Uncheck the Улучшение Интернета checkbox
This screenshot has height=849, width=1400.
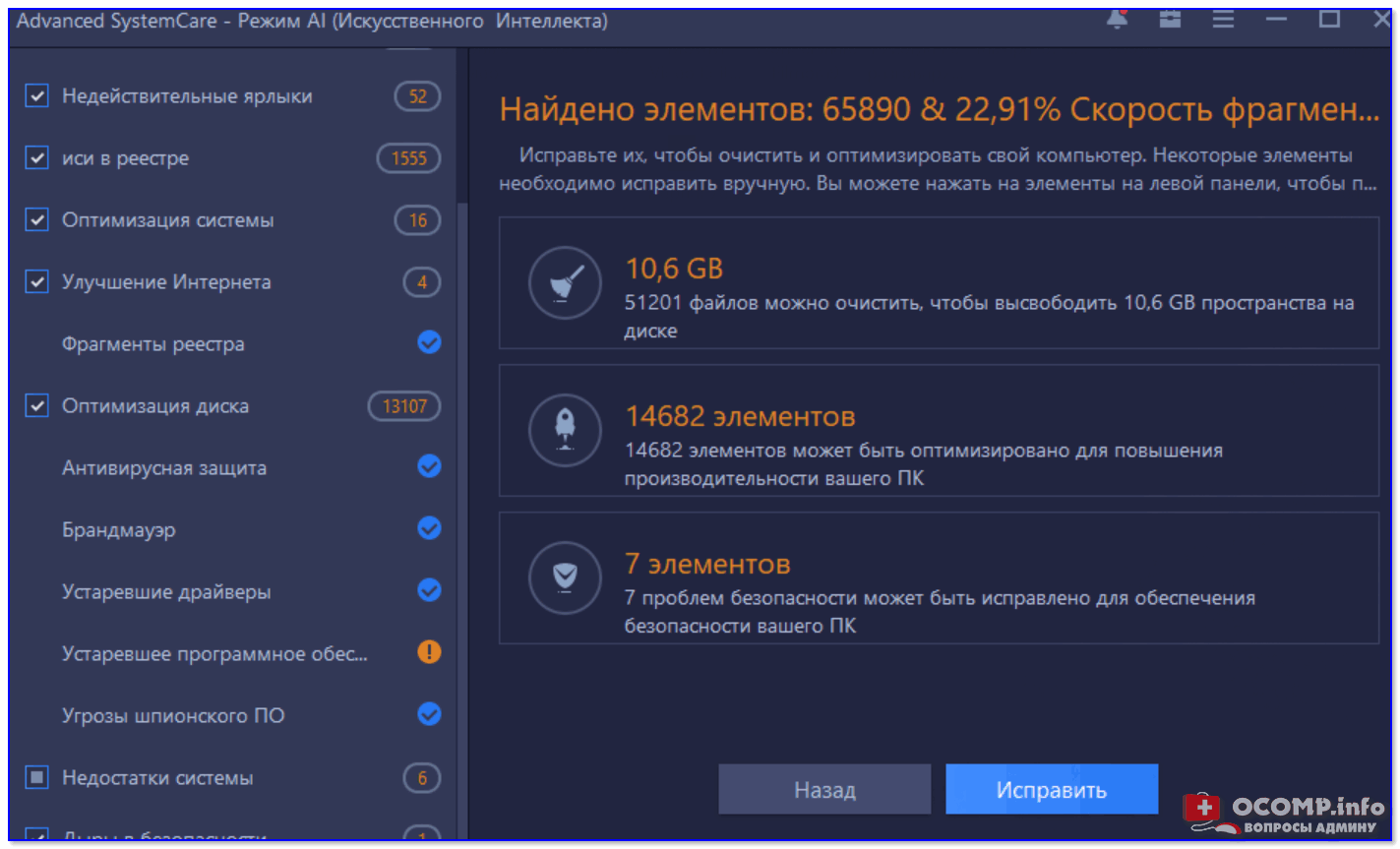point(37,282)
